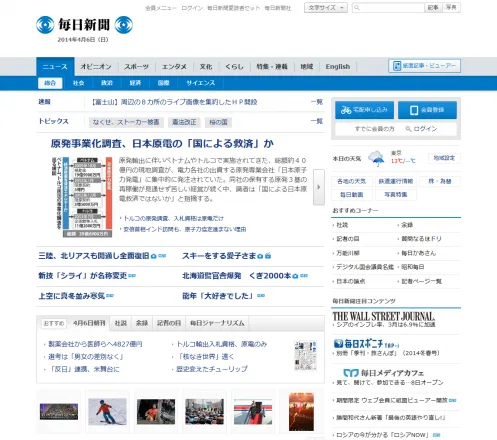Click the 各地の天気 button
The image size is (497, 440).
[x=351, y=181]
